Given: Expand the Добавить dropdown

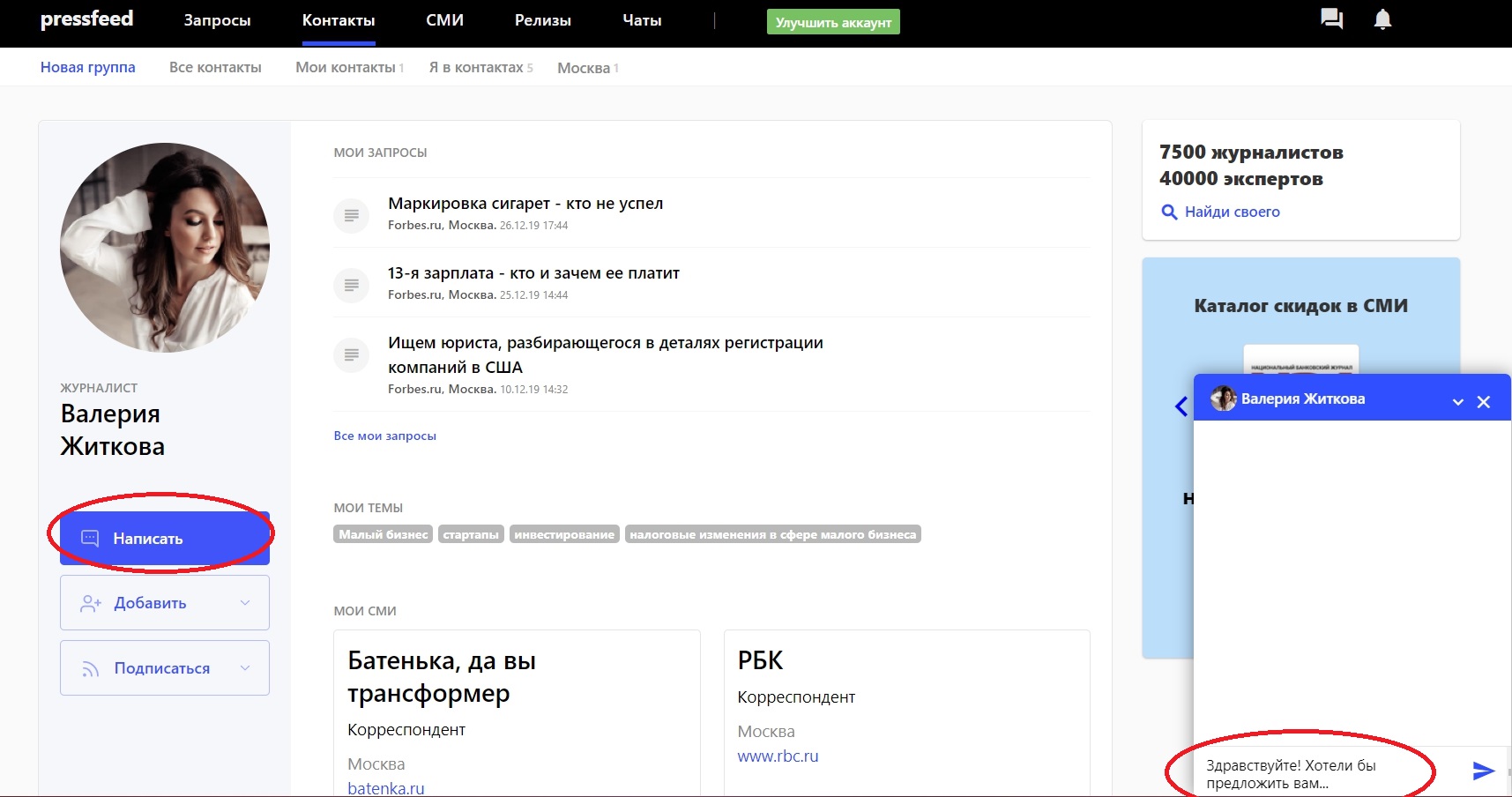Looking at the screenshot, I should click(245, 603).
